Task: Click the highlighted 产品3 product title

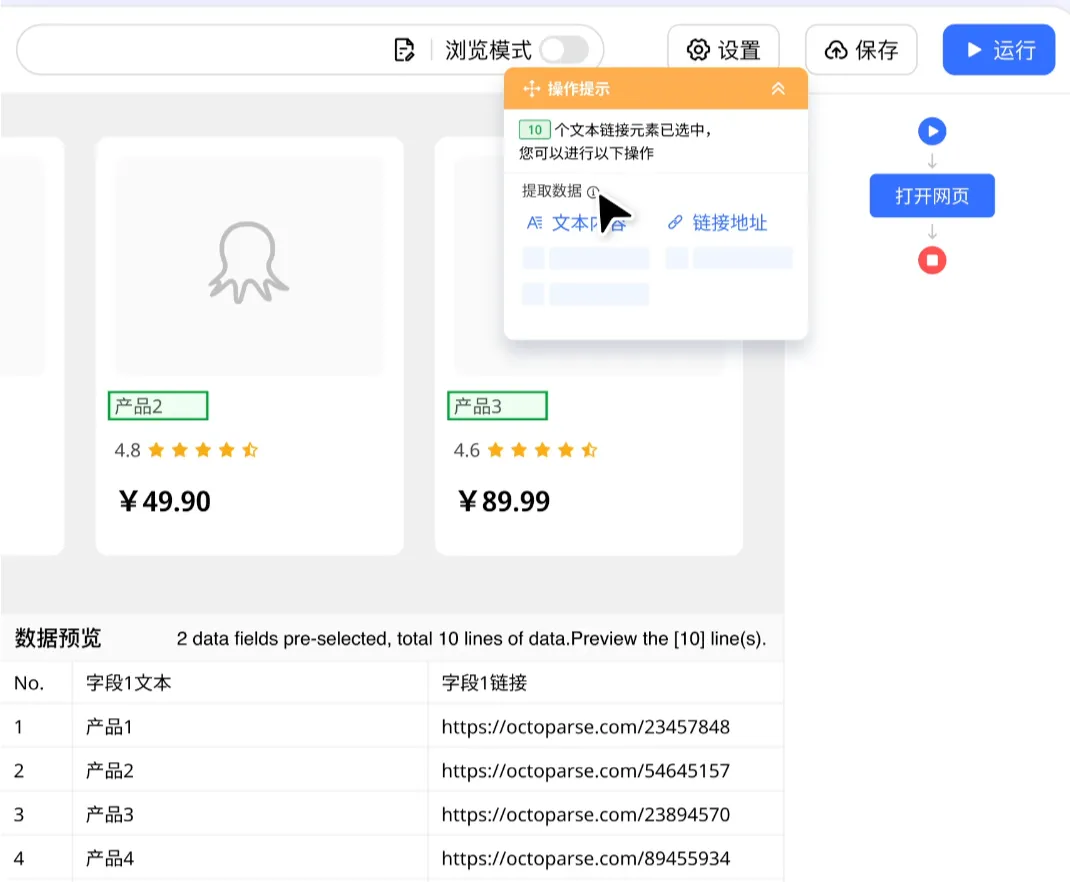Action: (x=497, y=406)
